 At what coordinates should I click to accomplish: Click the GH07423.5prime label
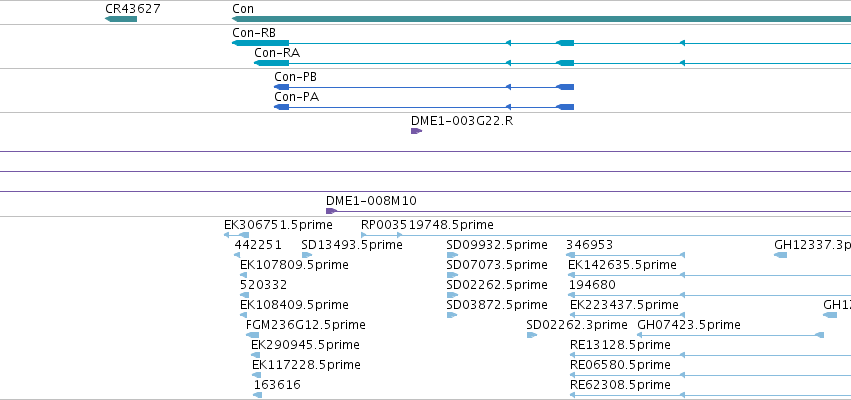pyautogui.click(x=689, y=325)
